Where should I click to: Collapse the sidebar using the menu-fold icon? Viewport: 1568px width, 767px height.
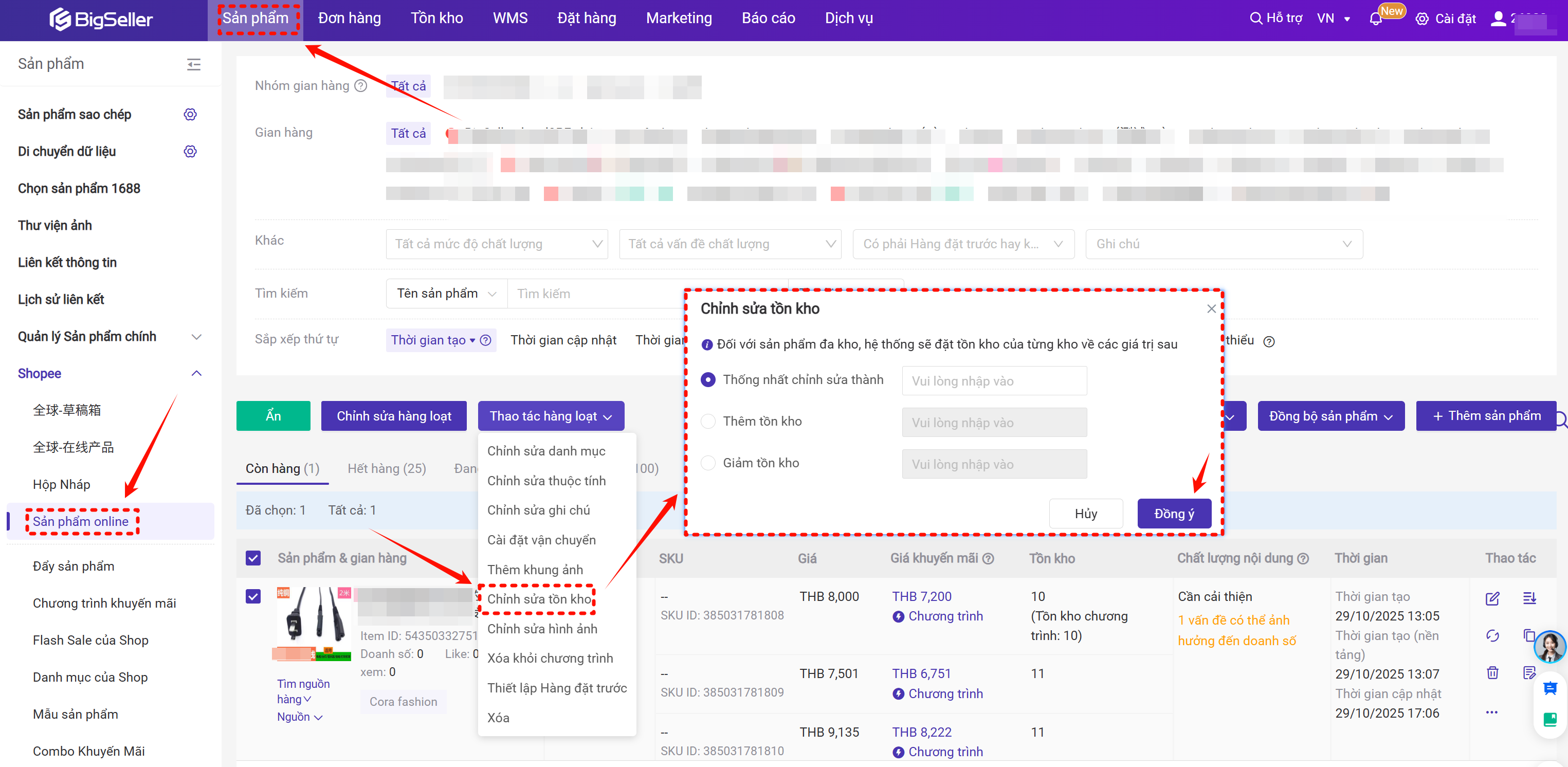click(x=194, y=65)
